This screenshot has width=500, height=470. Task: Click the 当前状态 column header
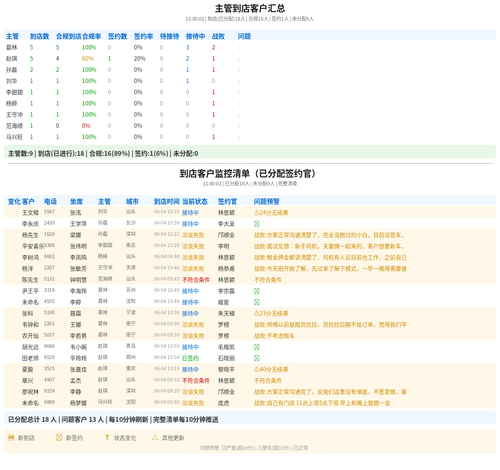(x=195, y=201)
